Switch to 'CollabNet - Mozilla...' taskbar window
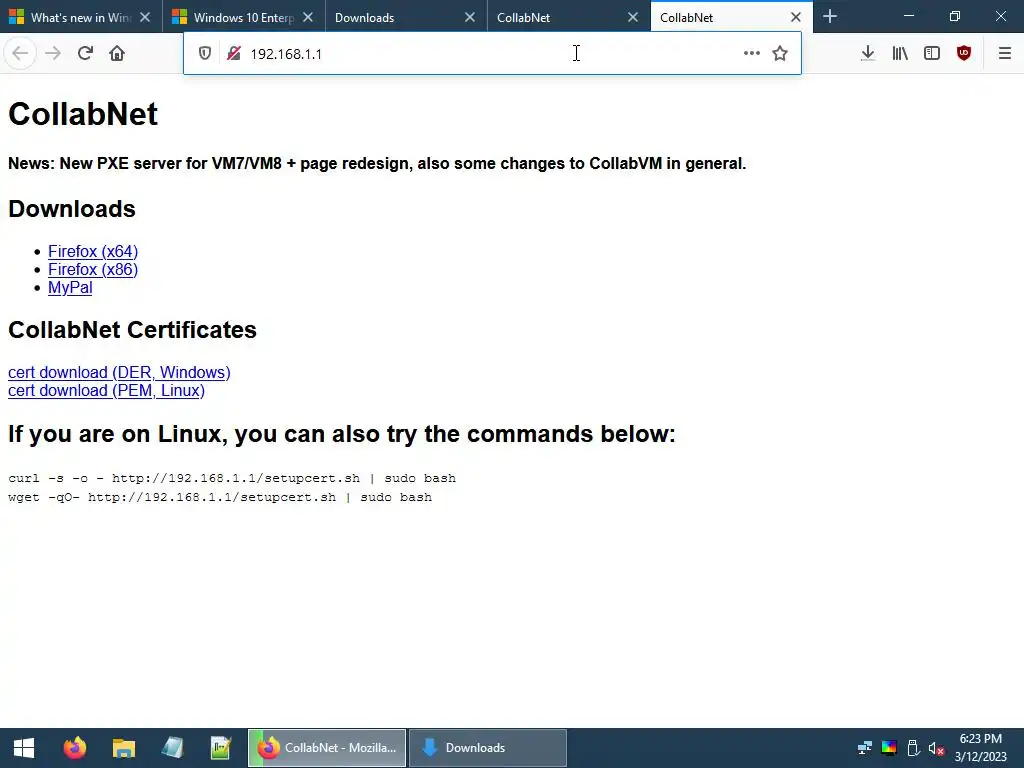Image resolution: width=1024 pixels, height=768 pixels. pos(327,748)
